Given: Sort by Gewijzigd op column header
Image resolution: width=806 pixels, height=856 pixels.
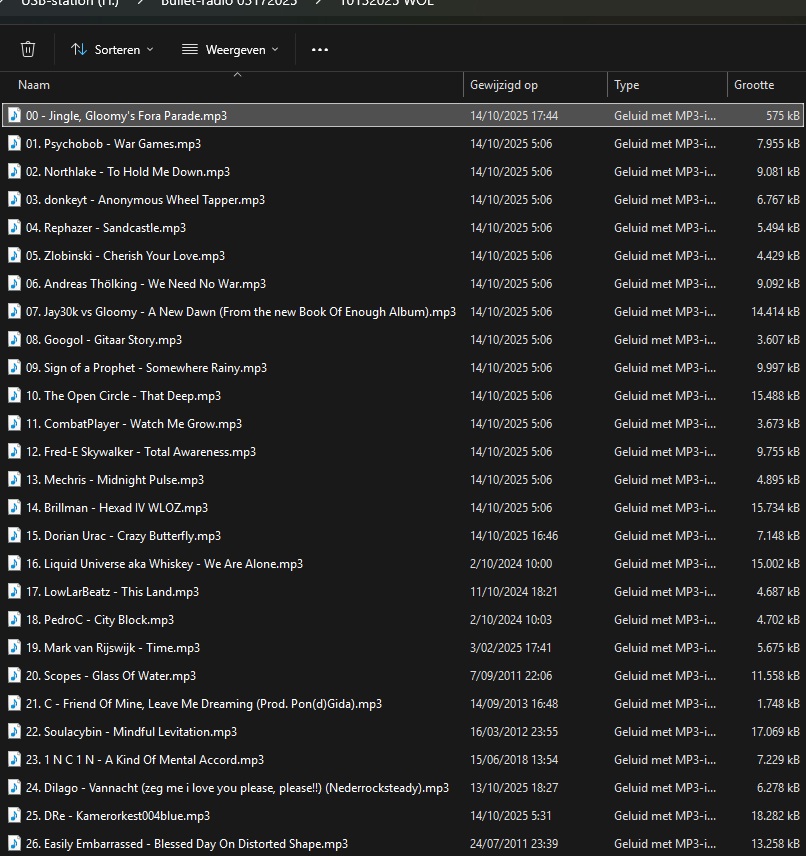Looking at the screenshot, I should (x=504, y=85).
